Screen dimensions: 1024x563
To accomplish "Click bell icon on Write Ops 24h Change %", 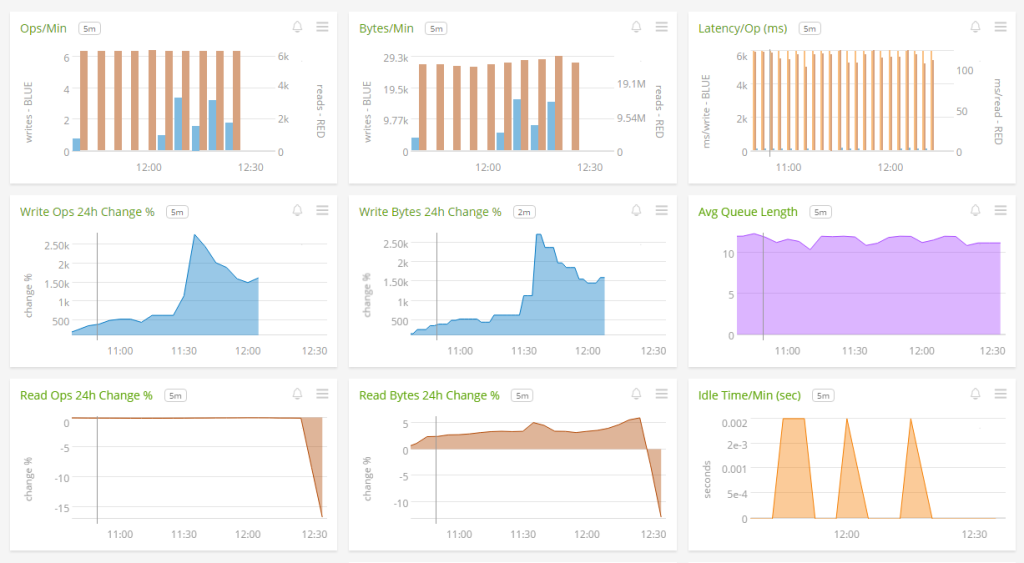I will 297,211.
